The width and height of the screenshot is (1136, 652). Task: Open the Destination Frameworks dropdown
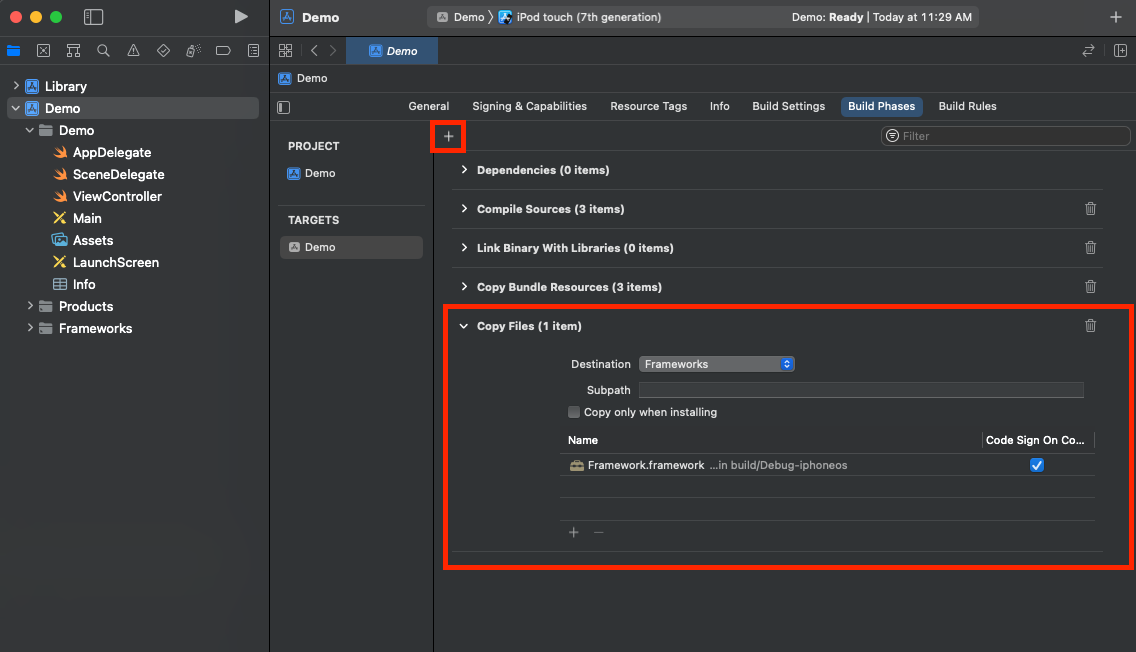point(717,364)
